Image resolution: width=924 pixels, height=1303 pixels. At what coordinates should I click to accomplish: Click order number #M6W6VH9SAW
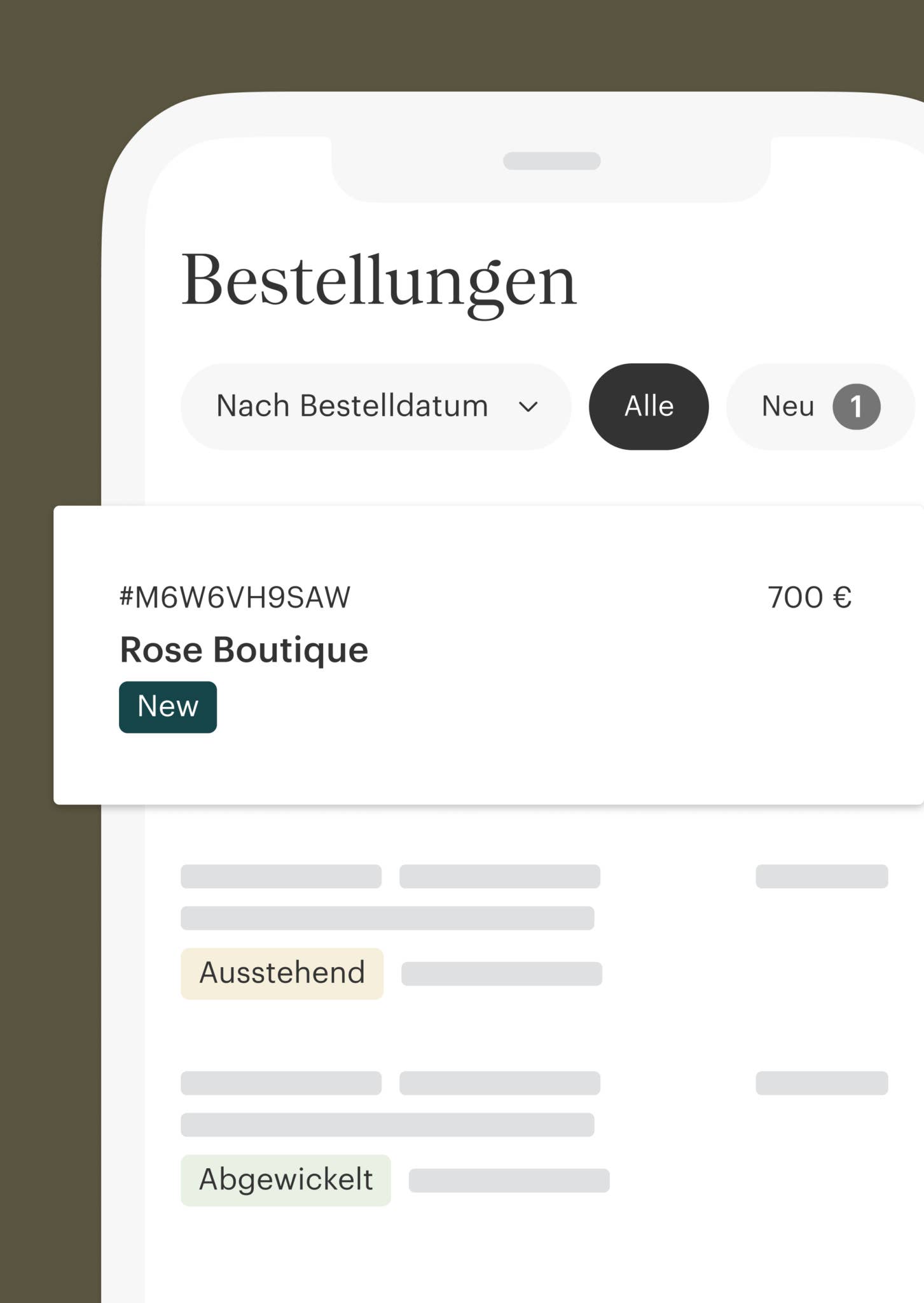[235, 597]
